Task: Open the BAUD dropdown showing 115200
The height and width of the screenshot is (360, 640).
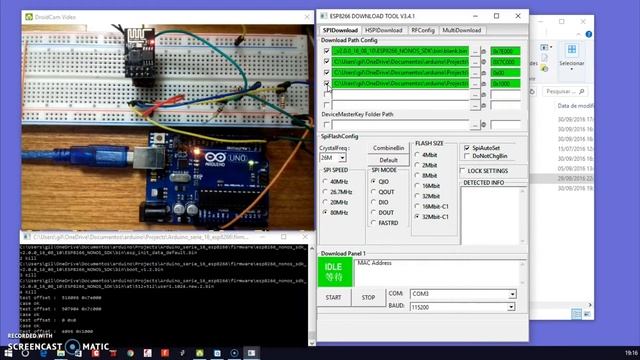Action: point(511,307)
